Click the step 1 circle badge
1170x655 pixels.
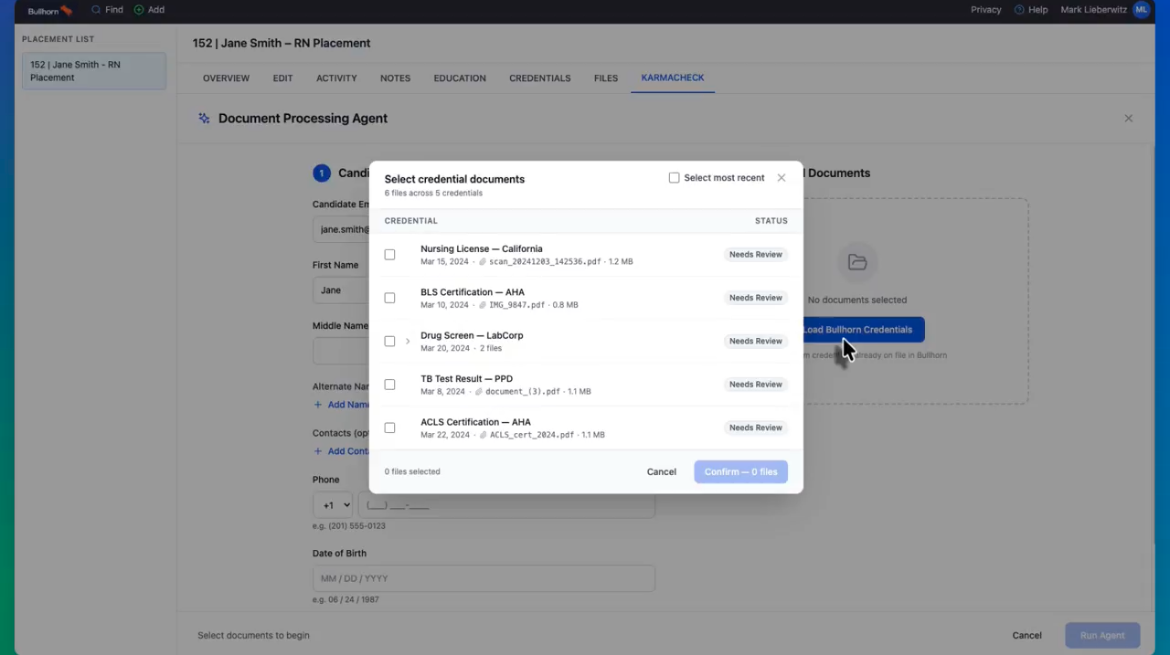coord(322,173)
